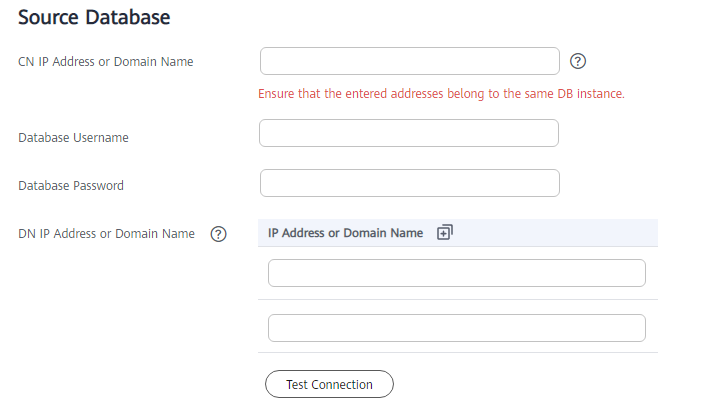
Task: Click the Database Password label
Action: [71, 185]
